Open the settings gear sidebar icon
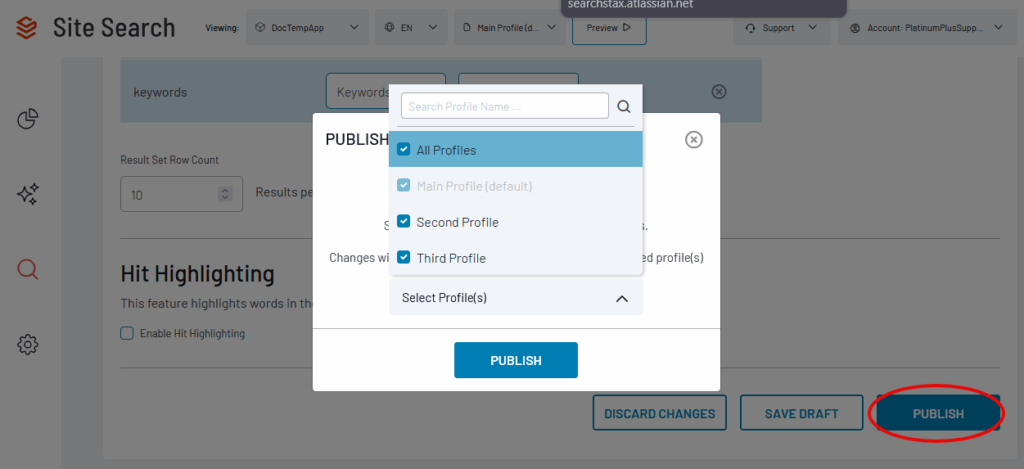 28,345
